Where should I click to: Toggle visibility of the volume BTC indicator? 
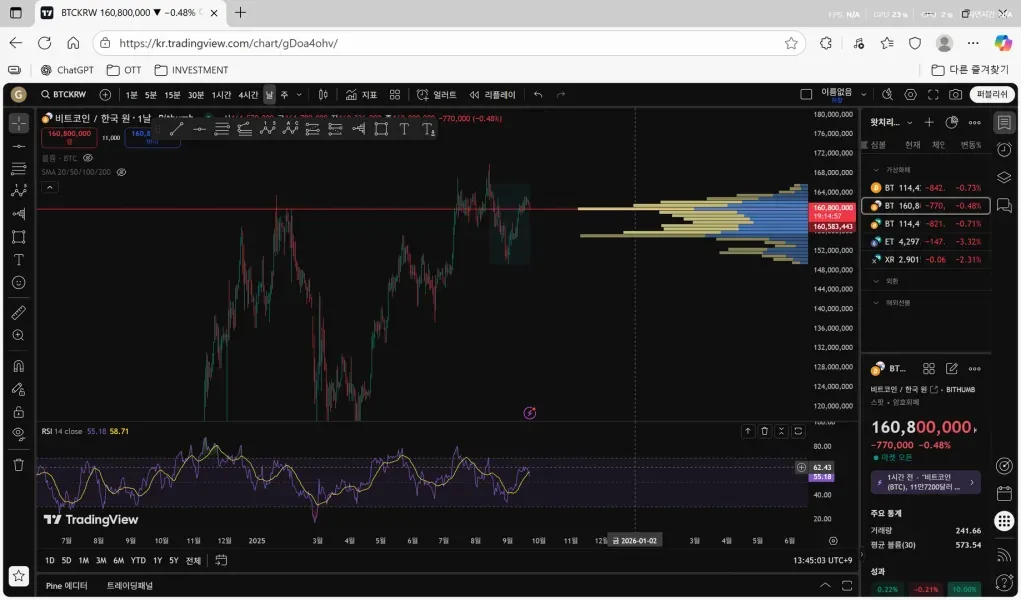coord(88,158)
